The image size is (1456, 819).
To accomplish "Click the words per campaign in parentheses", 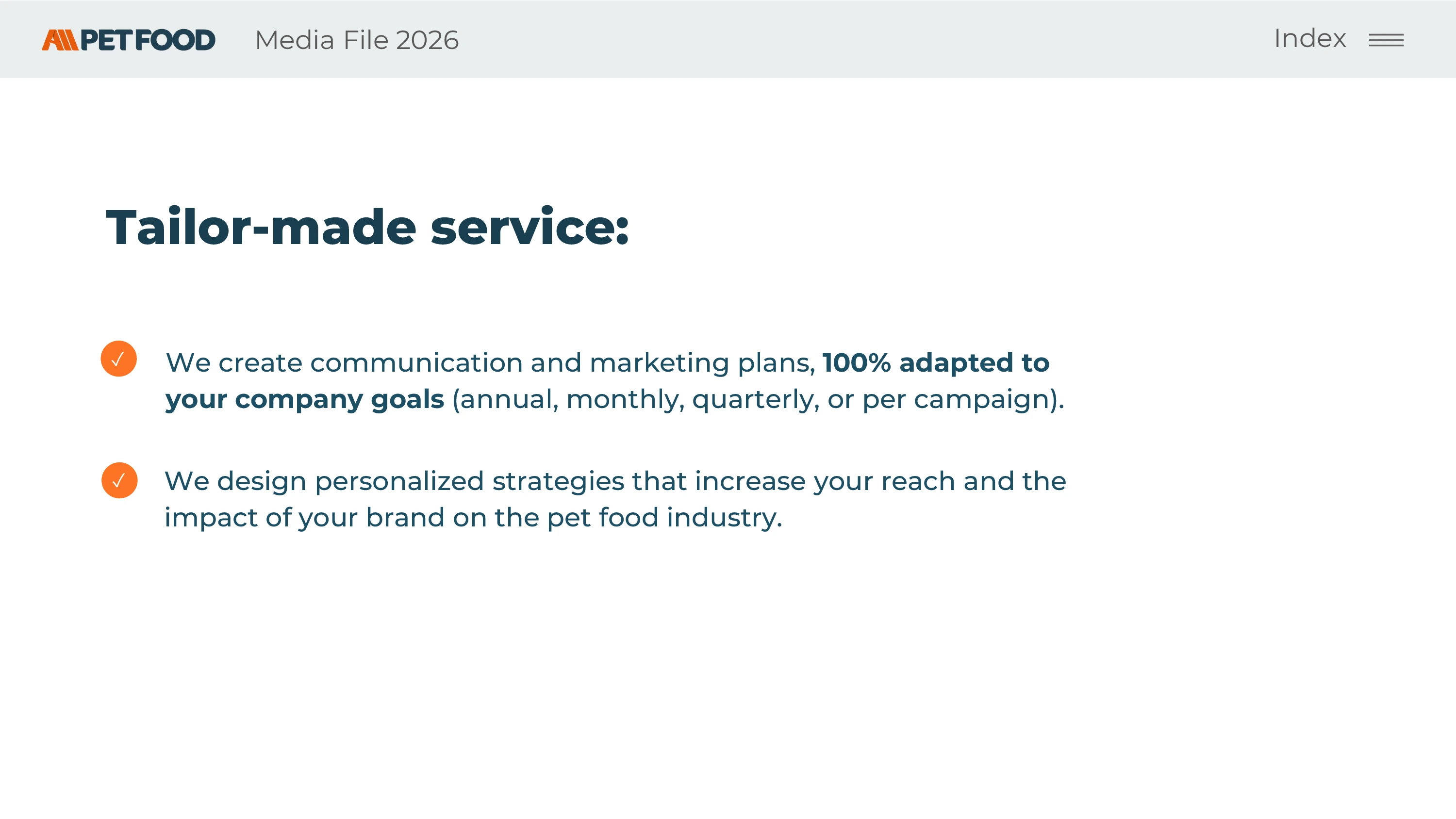I will [x=956, y=399].
